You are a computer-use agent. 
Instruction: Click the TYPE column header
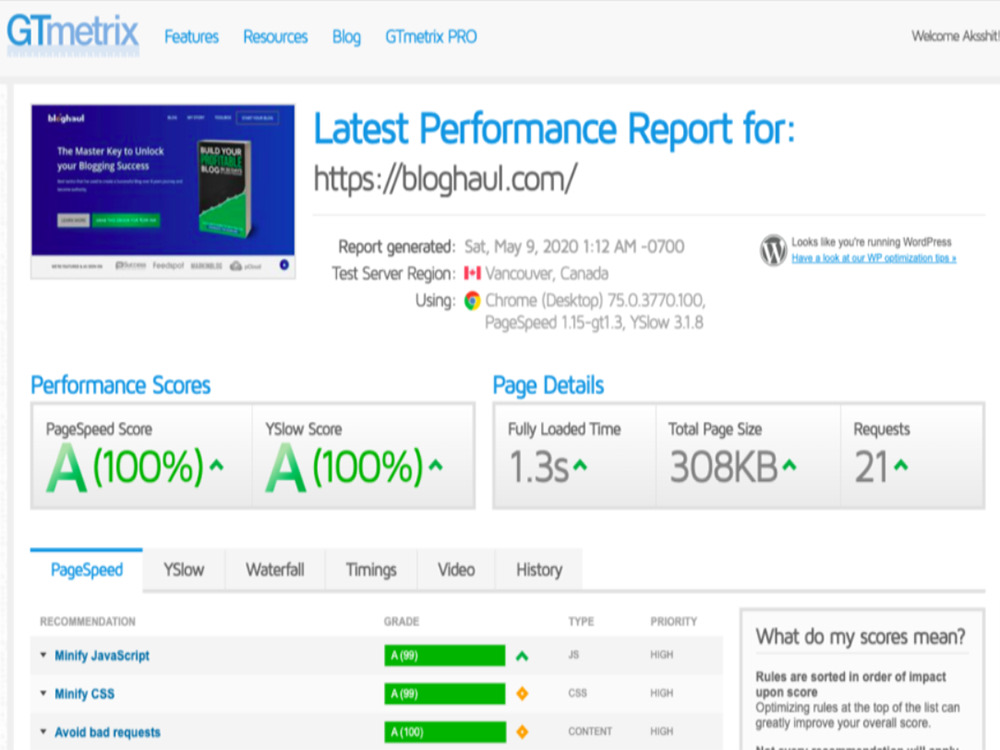click(581, 621)
